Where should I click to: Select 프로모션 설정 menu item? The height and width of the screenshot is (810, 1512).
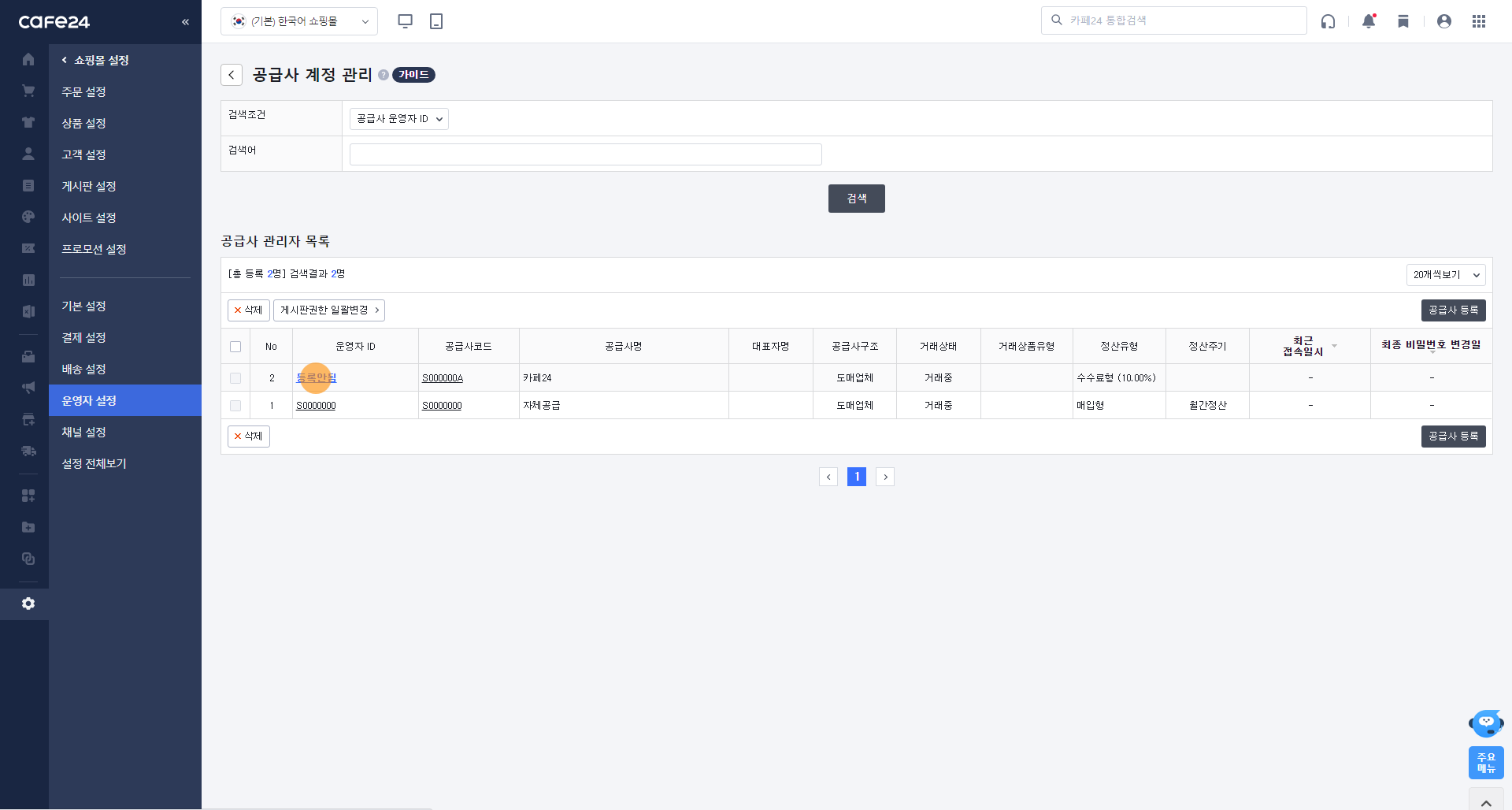click(94, 249)
